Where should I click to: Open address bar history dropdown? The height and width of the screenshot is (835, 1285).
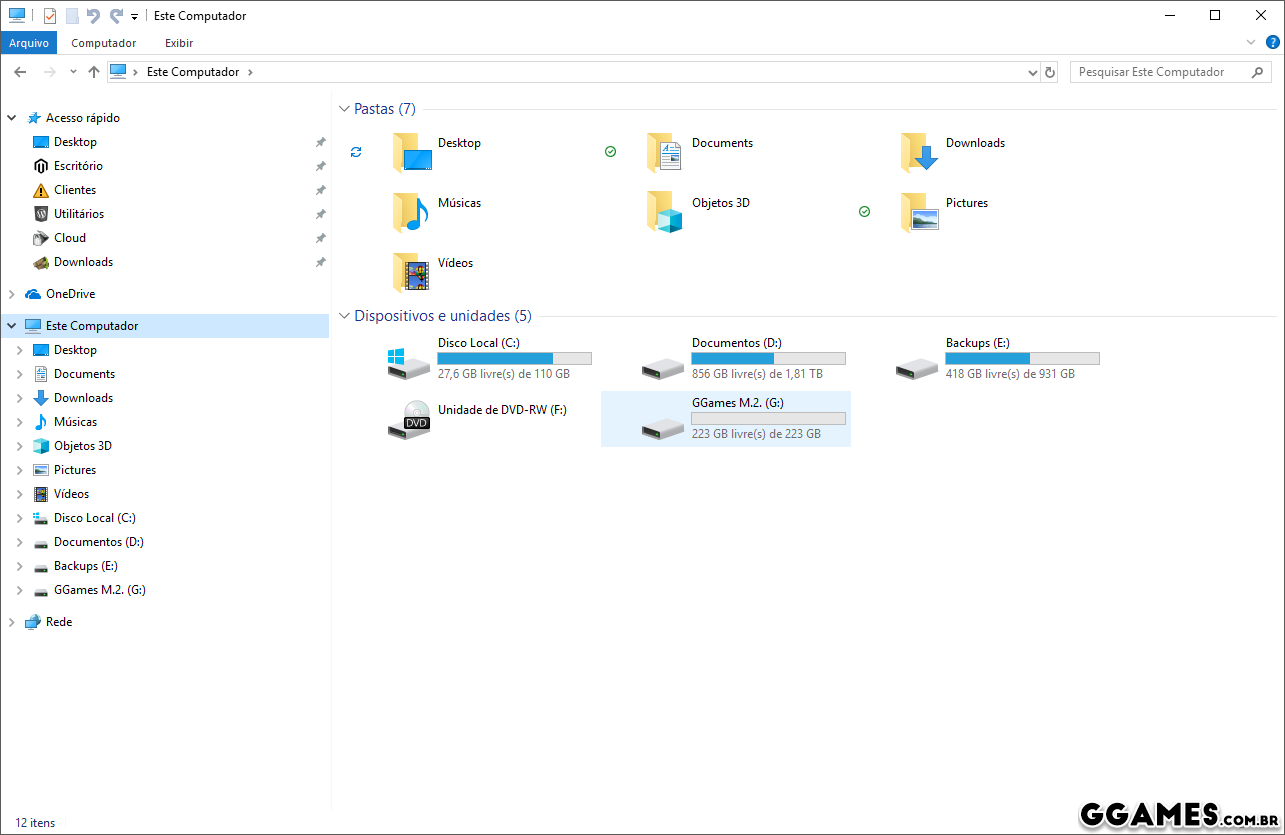(1033, 72)
